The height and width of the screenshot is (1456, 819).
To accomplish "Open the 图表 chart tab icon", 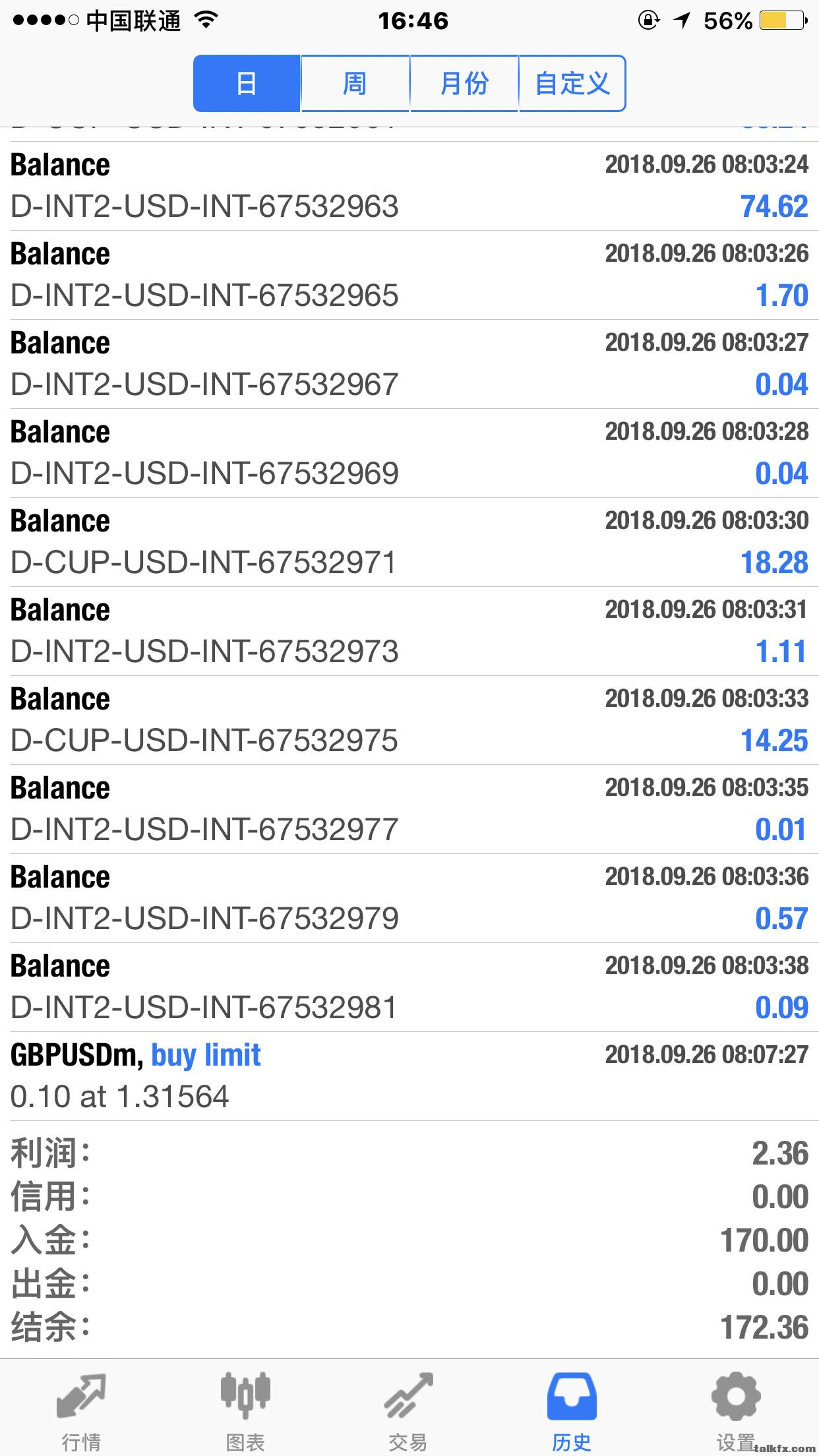I will pos(245,1397).
